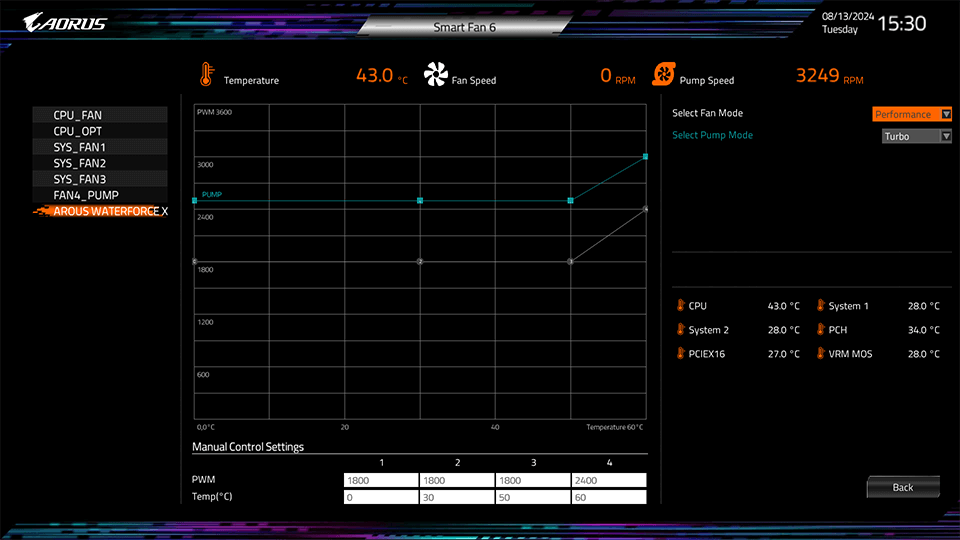
Task: Select SYS_FAN1 in the fan list
Action: (80, 147)
